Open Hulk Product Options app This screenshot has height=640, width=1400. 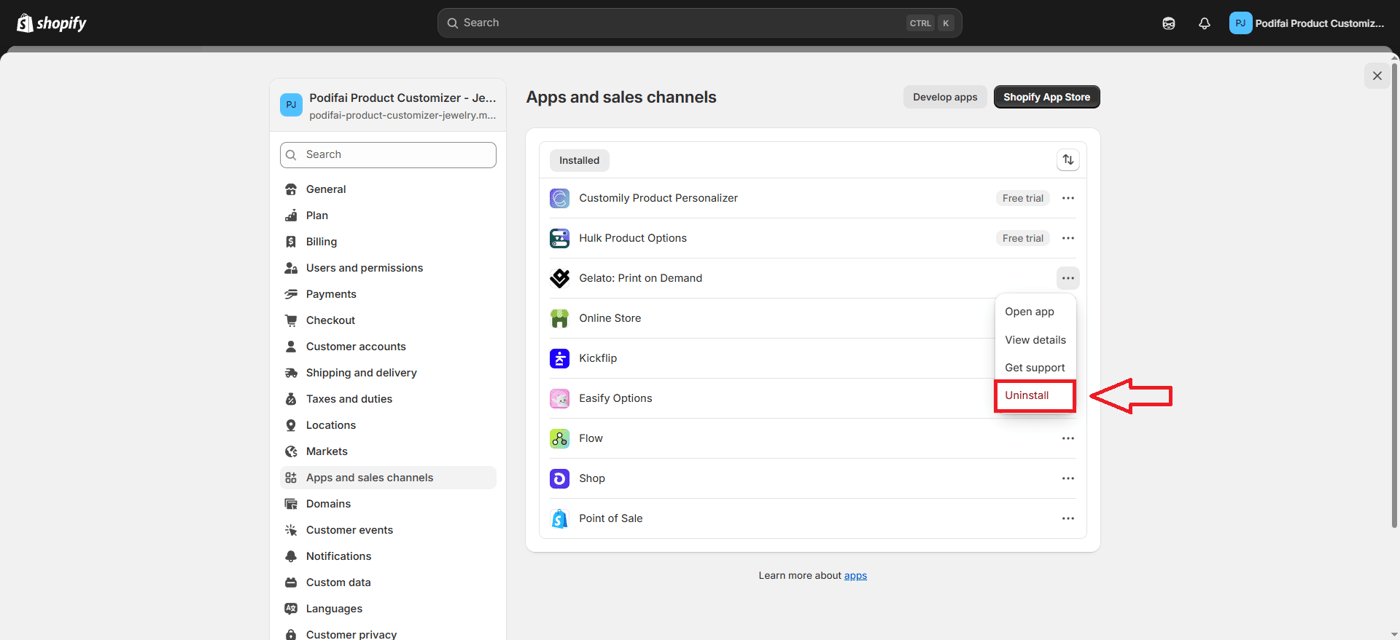pyautogui.click(x=633, y=238)
